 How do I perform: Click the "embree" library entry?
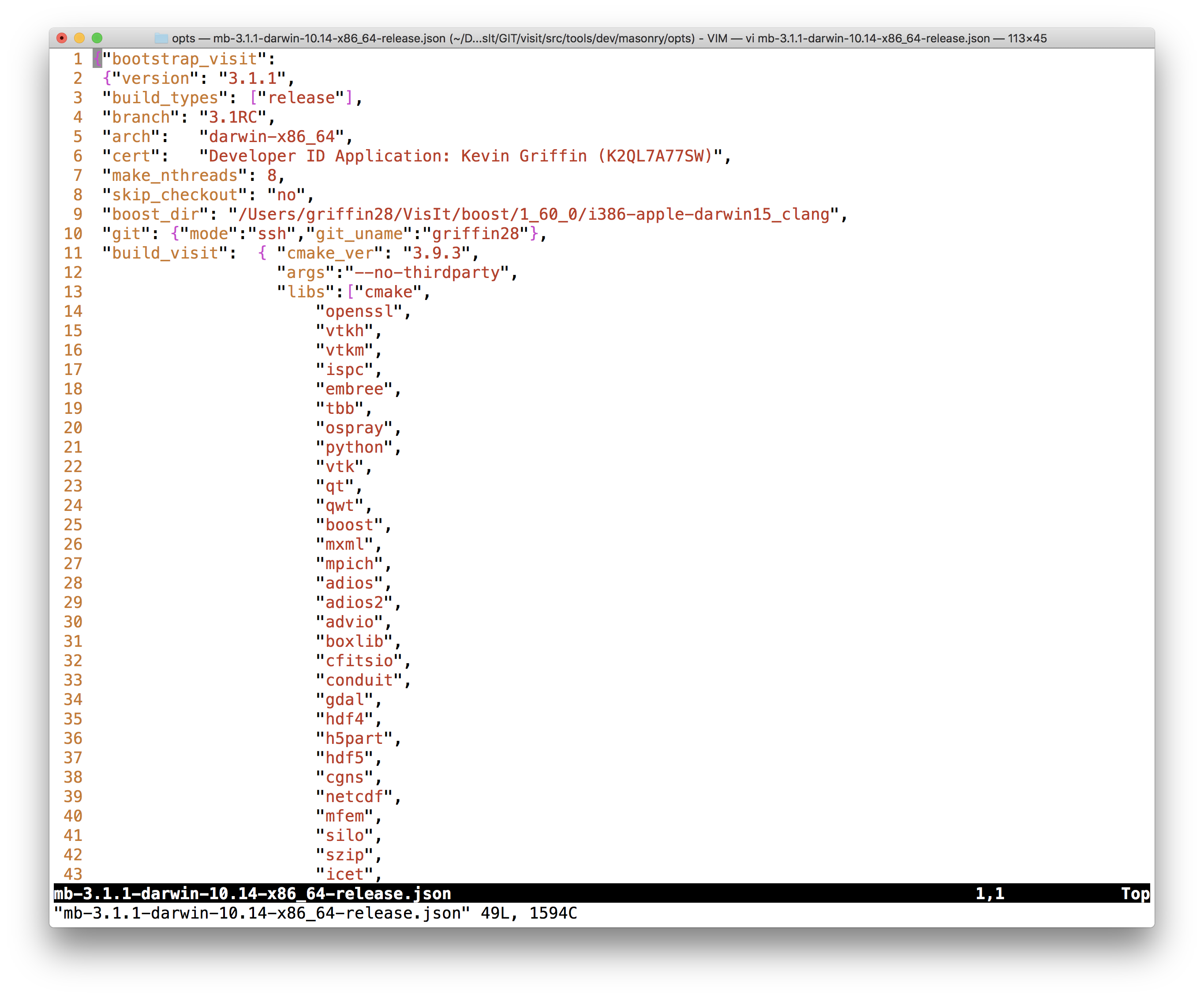click(354, 389)
